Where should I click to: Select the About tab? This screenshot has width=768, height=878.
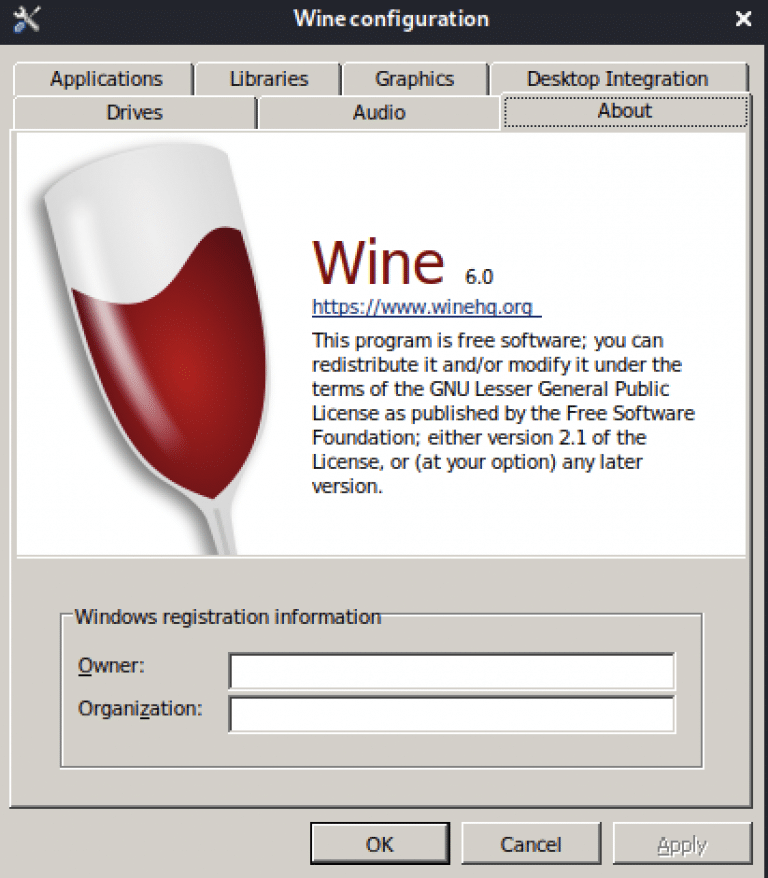point(625,111)
